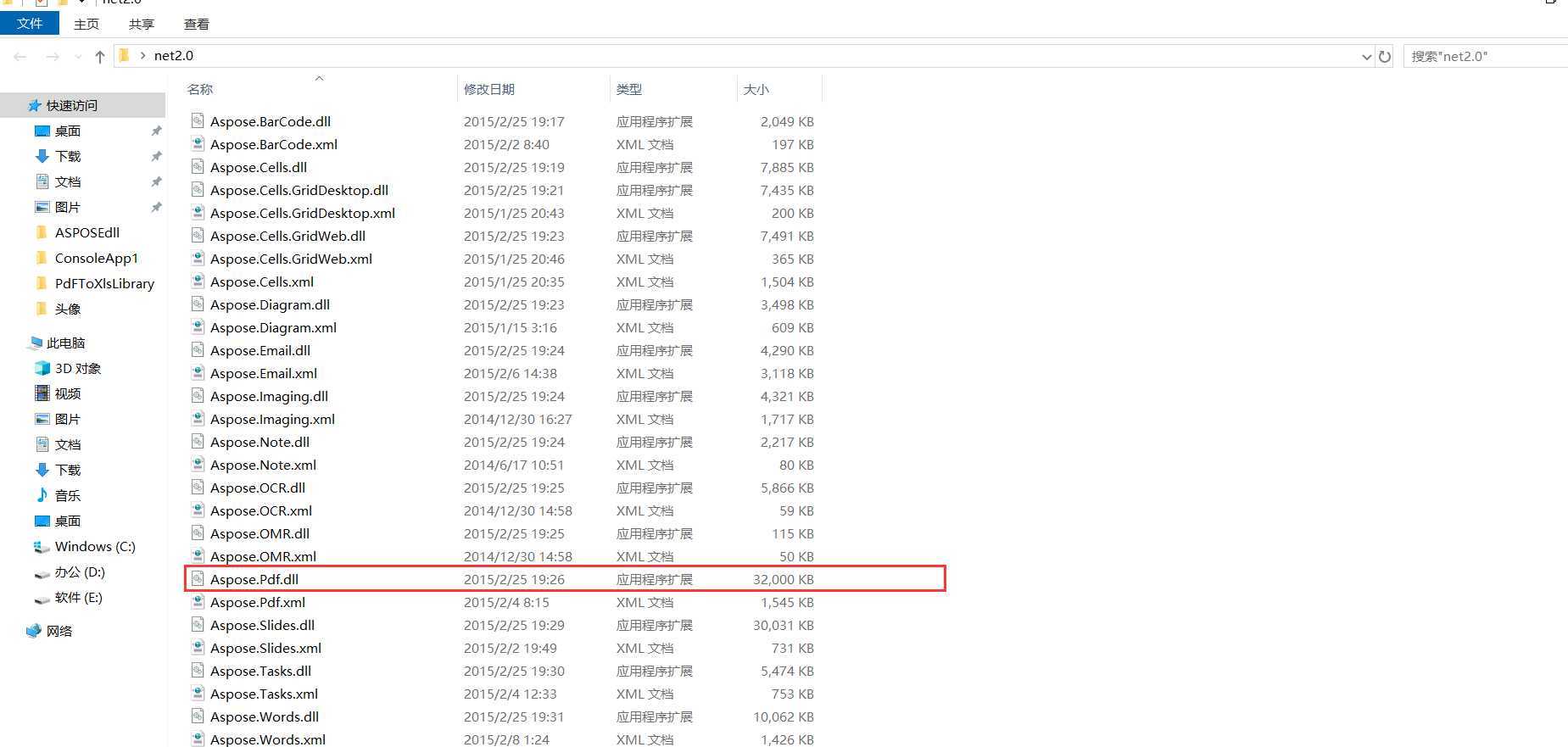Select the Aspose.Diagram.xml file name
The height and width of the screenshot is (747, 1568).
coord(273,327)
